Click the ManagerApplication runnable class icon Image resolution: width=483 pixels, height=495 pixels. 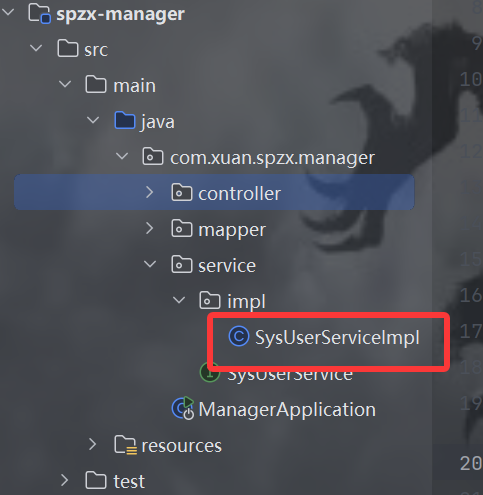tap(183, 408)
